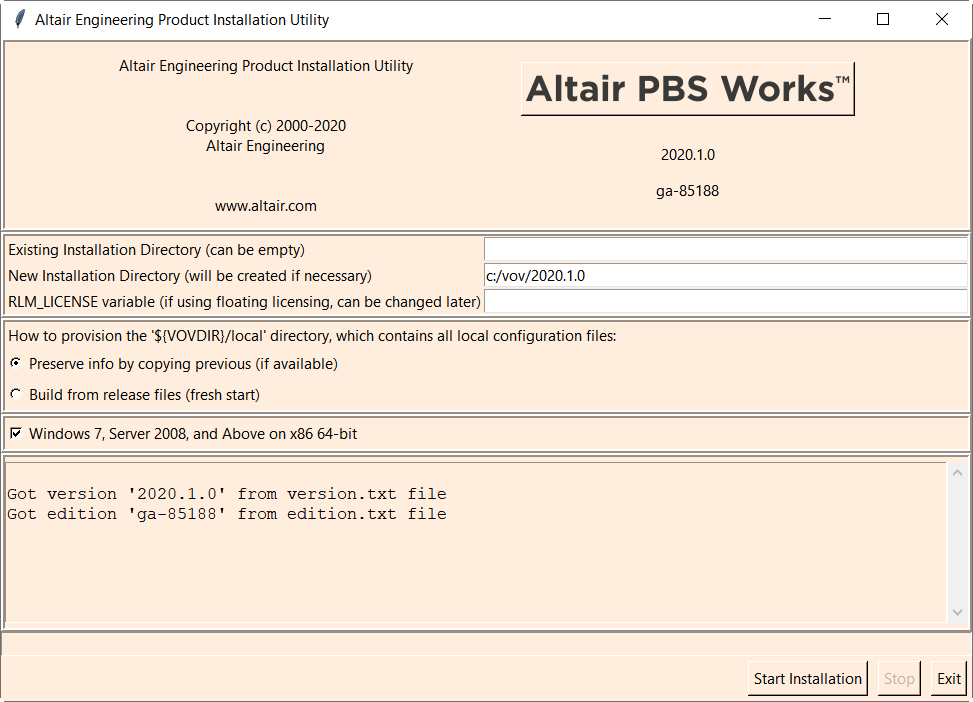Click the log scrollbar down arrow
Screen dimensions: 973x702
pyautogui.click(x=957, y=612)
